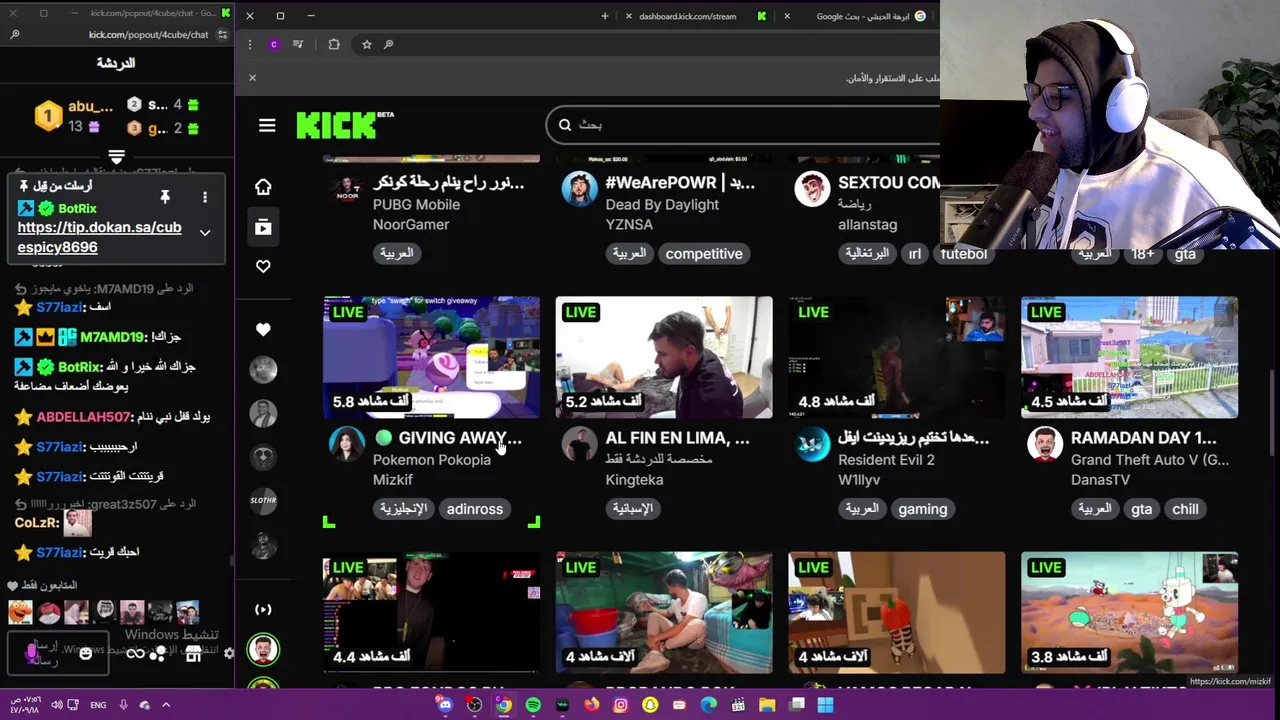Click DanasTV streamer avatar
This screenshot has width=1280, height=720.
click(x=1045, y=444)
